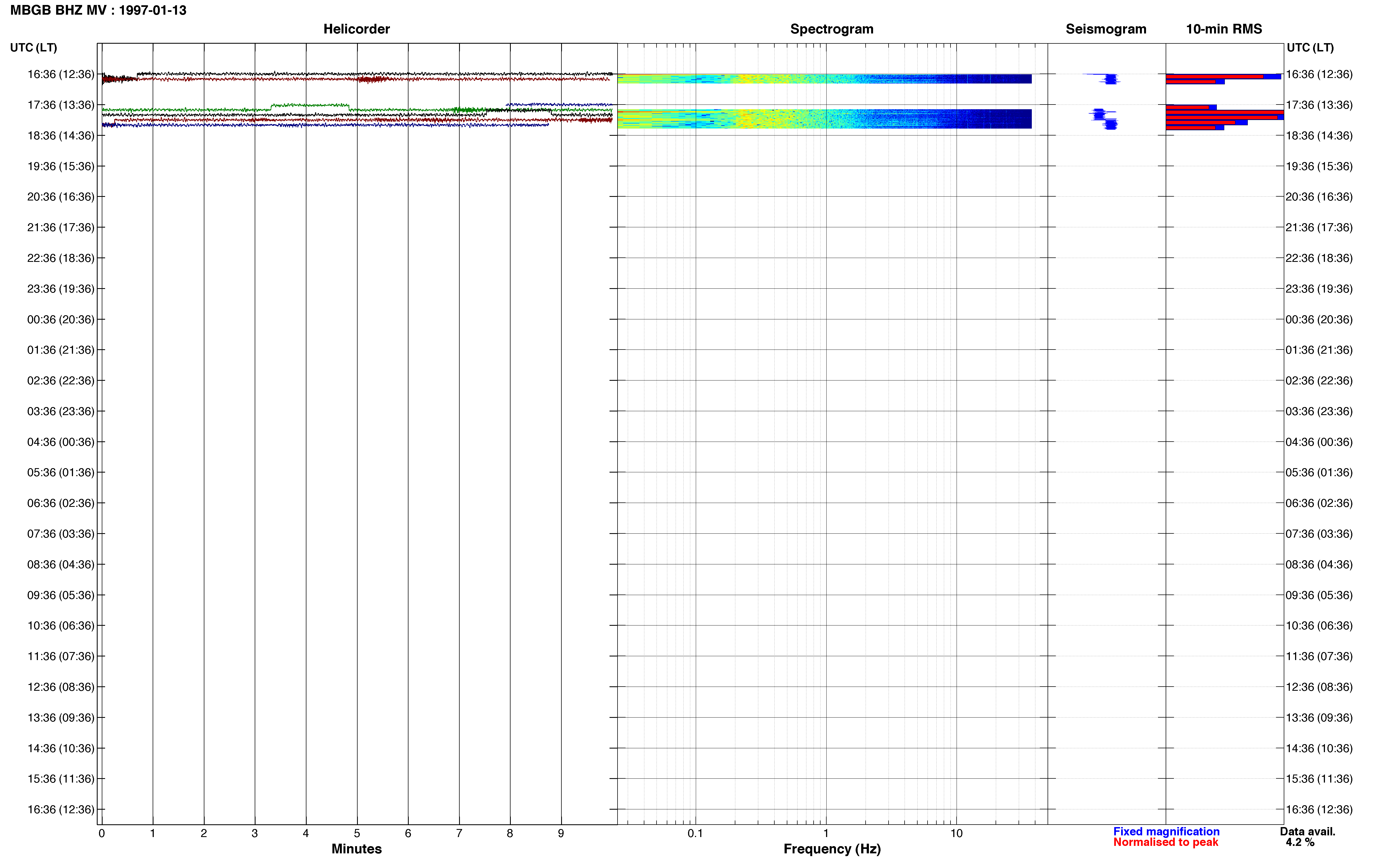1388x868 pixels.
Task: Click the spectrogram band at the 16:36 row
Action: point(824,79)
